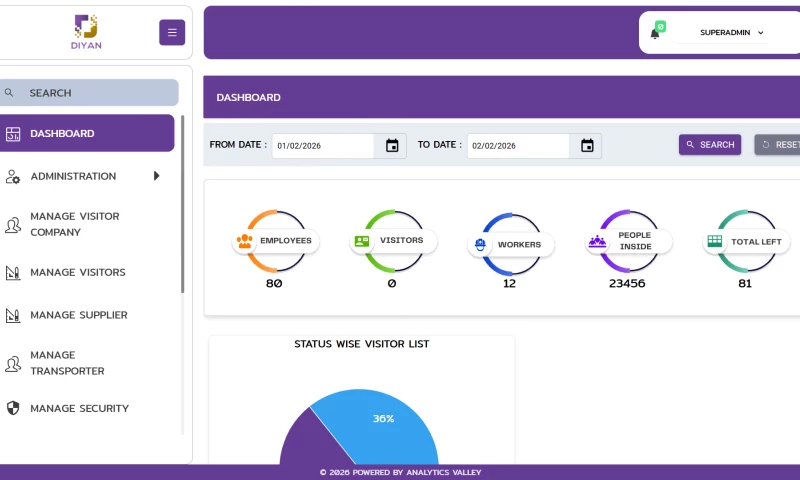
Task: Click the Manage Transporter icon
Action: (x=13, y=364)
